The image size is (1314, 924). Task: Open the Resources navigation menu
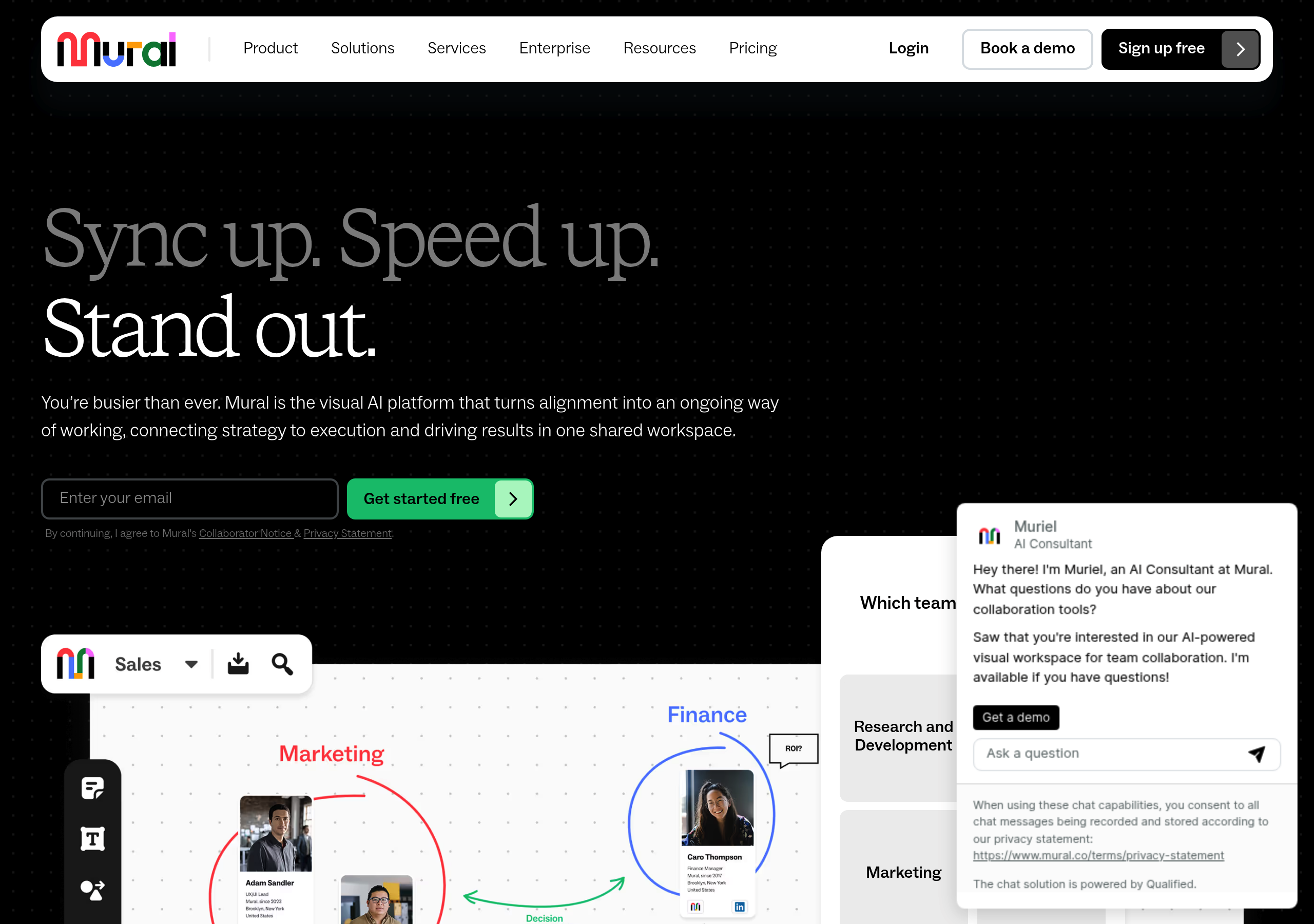pyautogui.click(x=659, y=48)
